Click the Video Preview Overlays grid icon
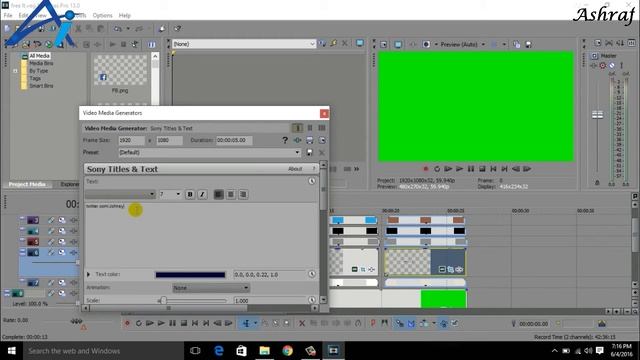Screen dimensions: 640x360 [x=493, y=44]
